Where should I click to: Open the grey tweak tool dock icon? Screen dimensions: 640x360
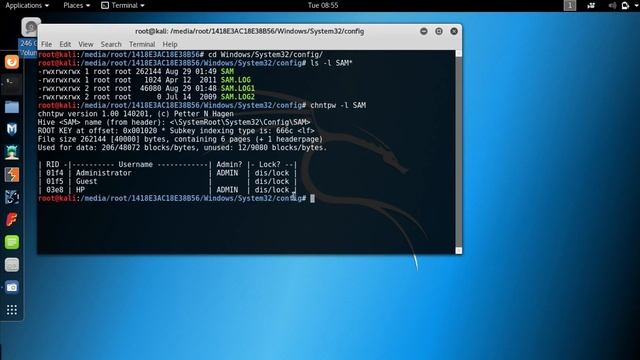click(x=12, y=265)
